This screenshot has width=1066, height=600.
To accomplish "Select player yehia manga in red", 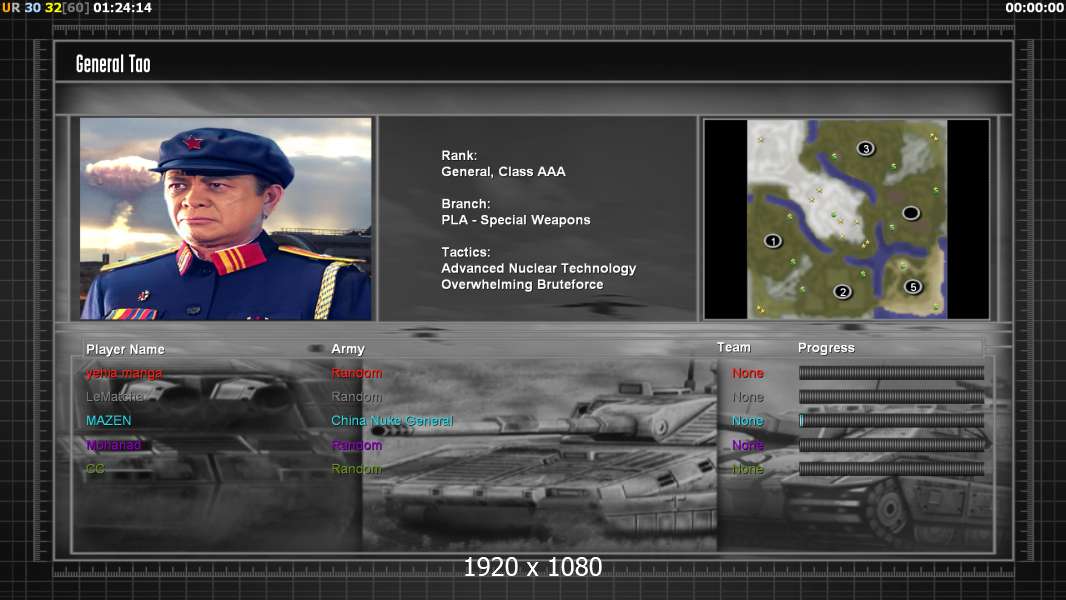I will [x=124, y=373].
